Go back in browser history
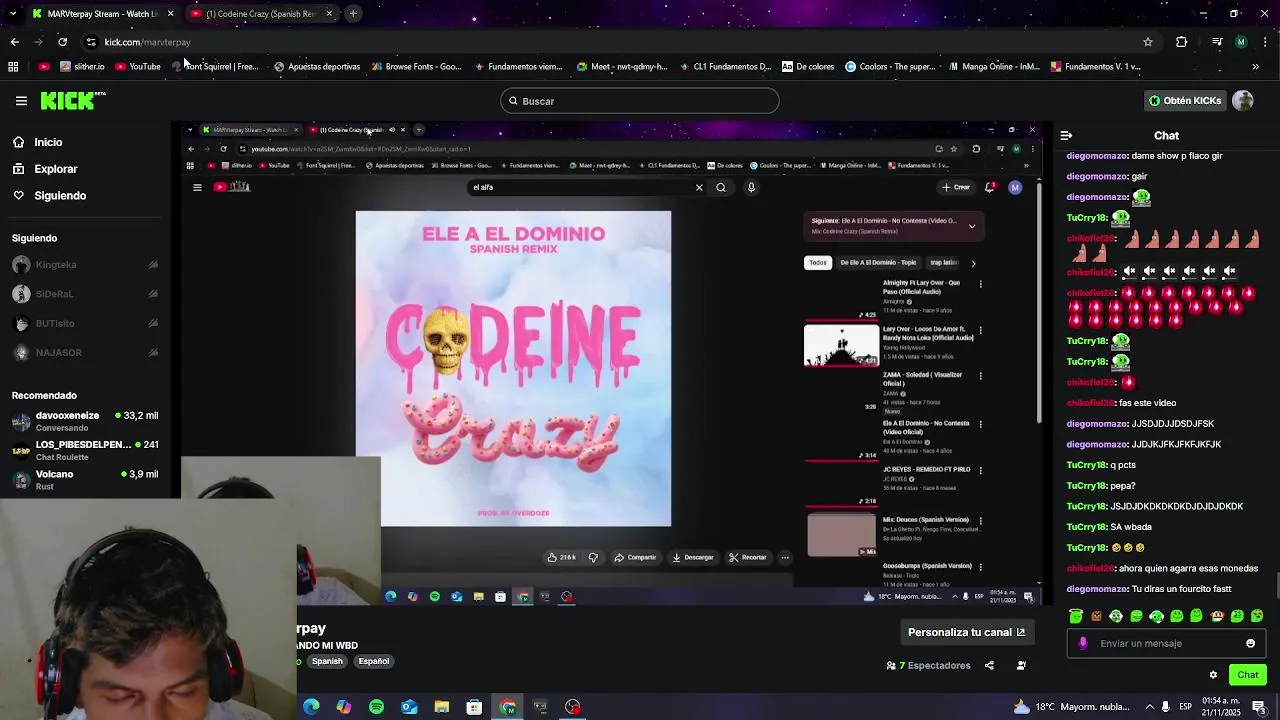 (14, 42)
